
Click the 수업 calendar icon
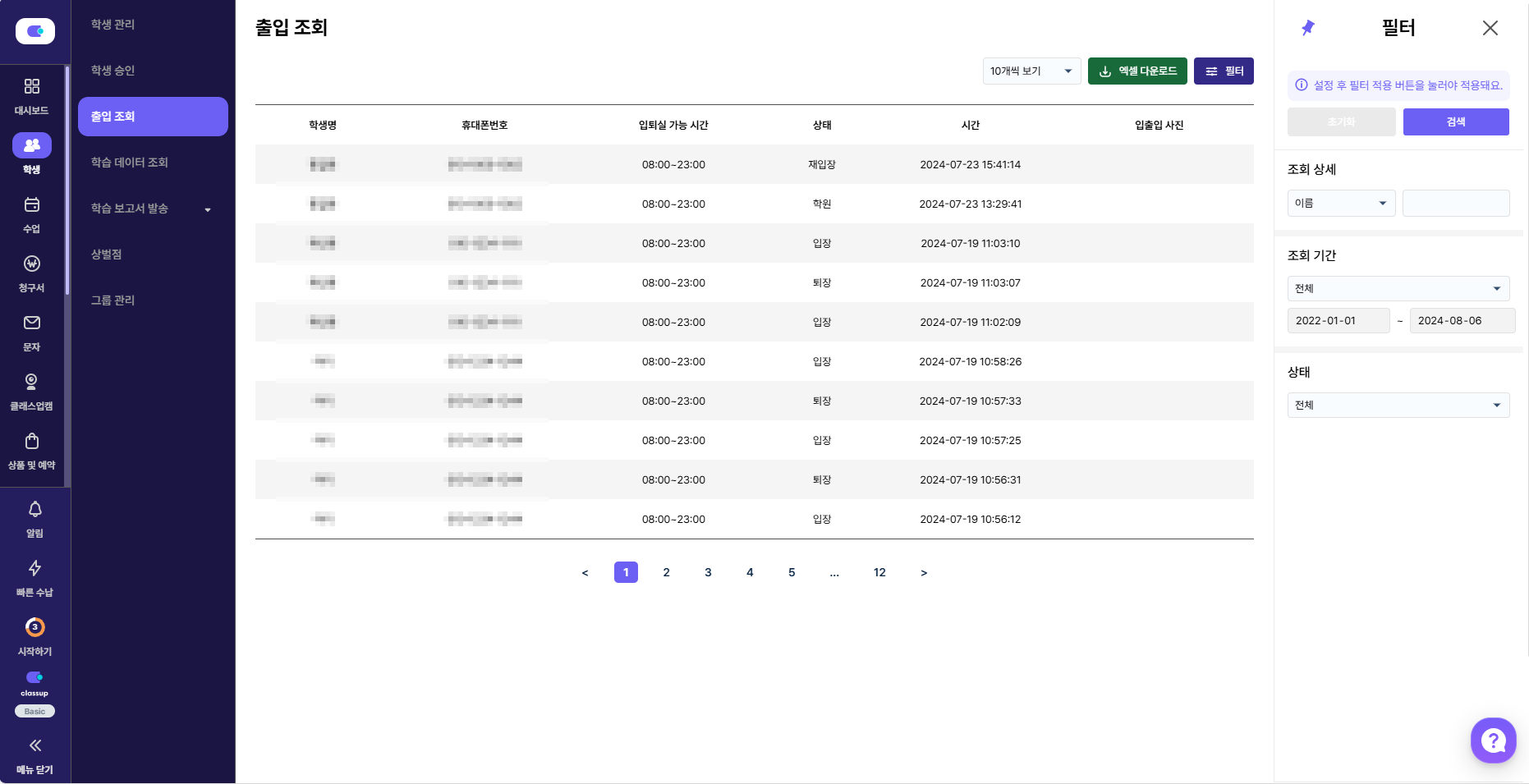(x=32, y=205)
